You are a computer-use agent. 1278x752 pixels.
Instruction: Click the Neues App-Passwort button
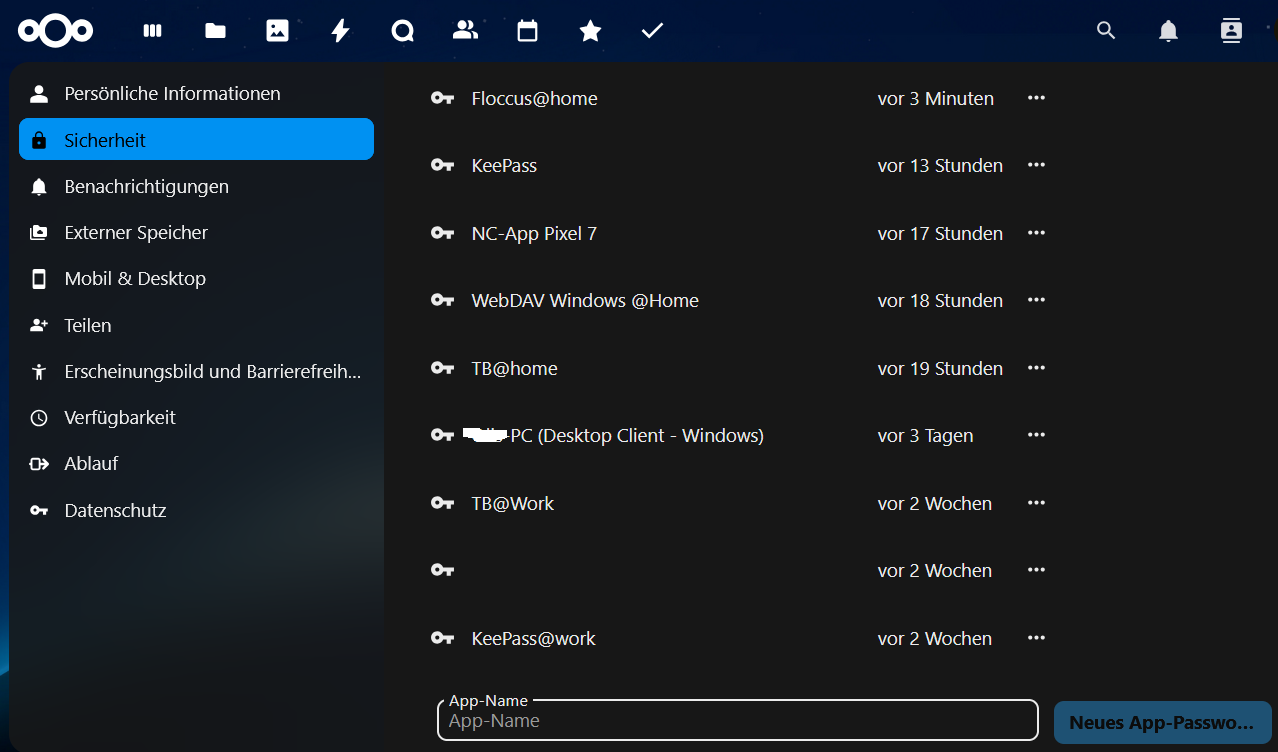click(1162, 722)
